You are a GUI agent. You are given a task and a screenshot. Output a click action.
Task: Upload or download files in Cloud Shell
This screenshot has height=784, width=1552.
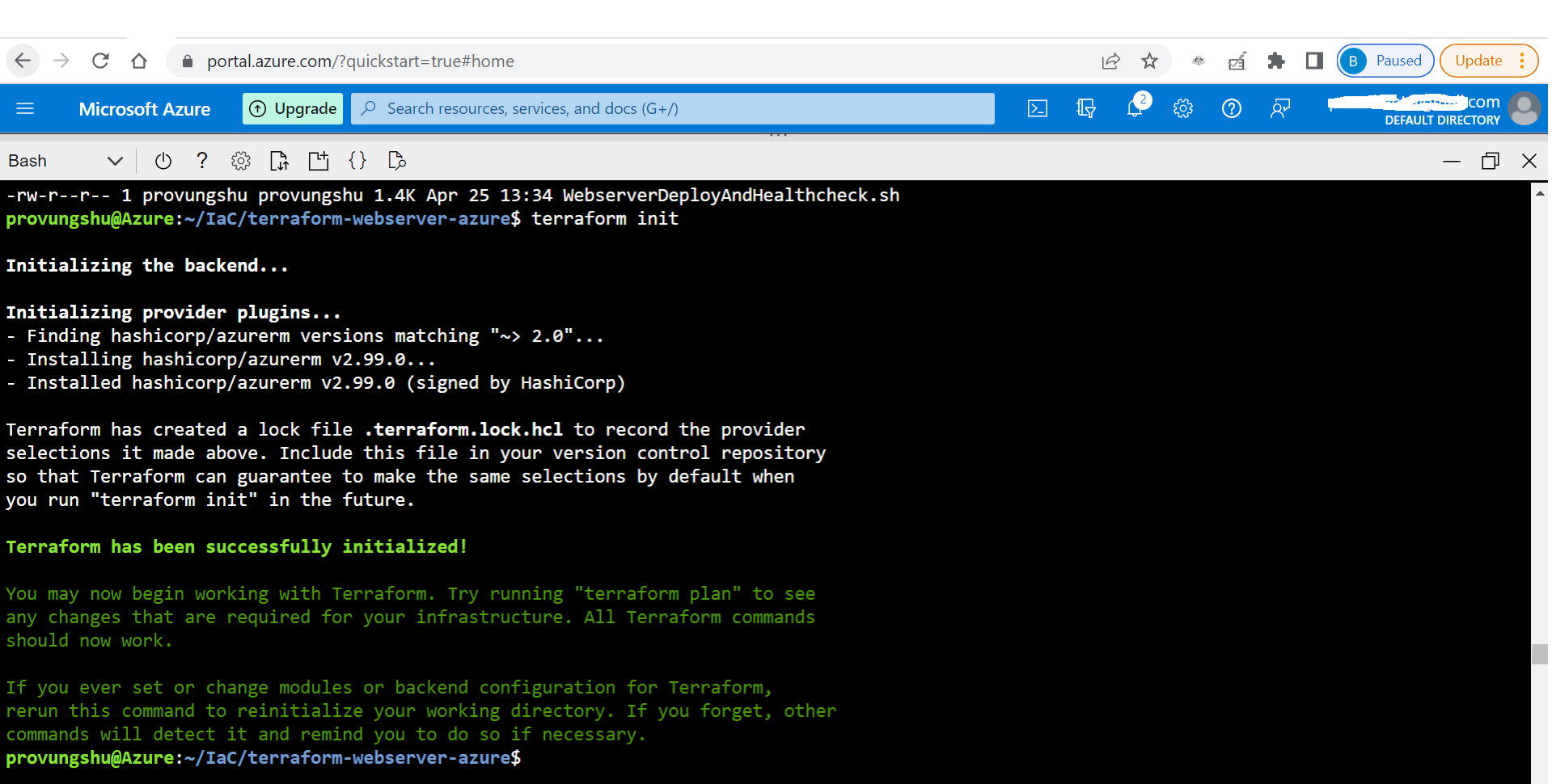(x=278, y=160)
